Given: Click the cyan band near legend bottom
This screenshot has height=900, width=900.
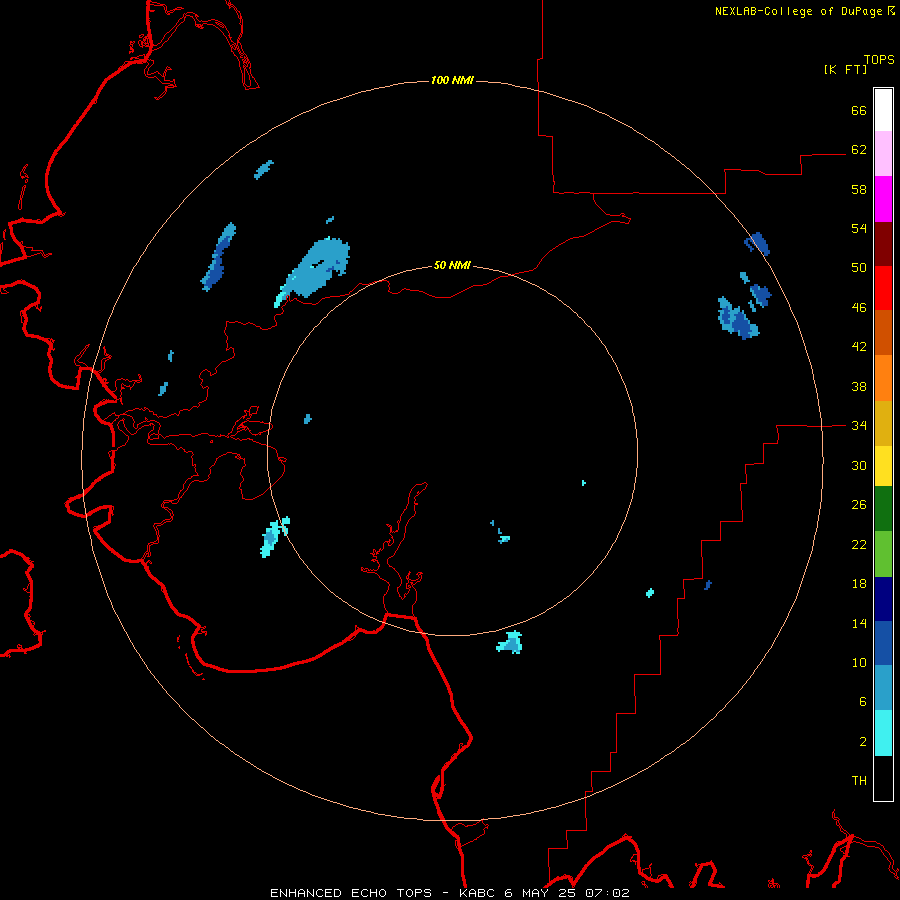Looking at the screenshot, I should click(x=883, y=733).
